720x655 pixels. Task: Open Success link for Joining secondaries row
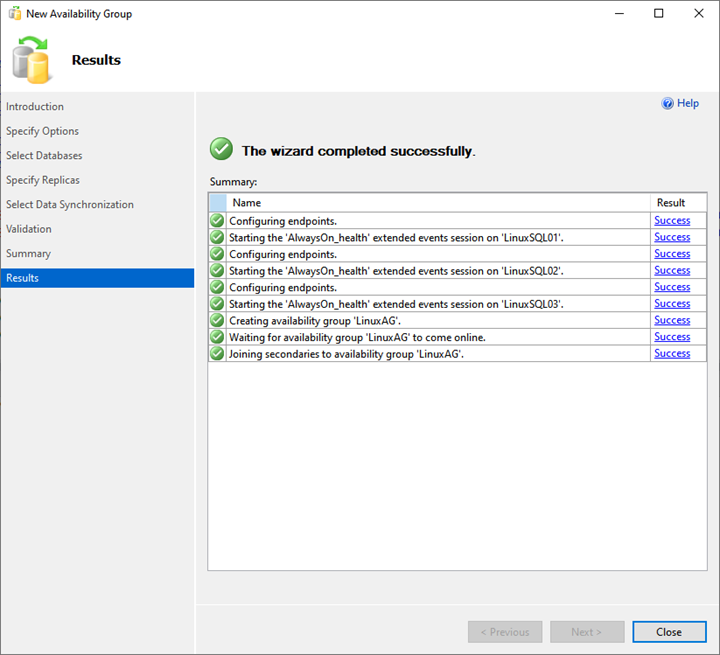[672, 353]
